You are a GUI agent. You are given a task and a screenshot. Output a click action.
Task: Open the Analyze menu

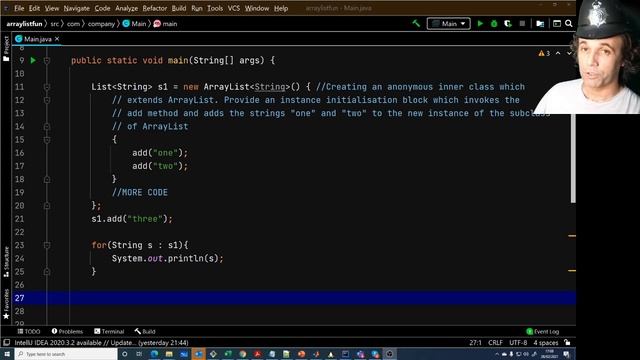tap(127, 8)
